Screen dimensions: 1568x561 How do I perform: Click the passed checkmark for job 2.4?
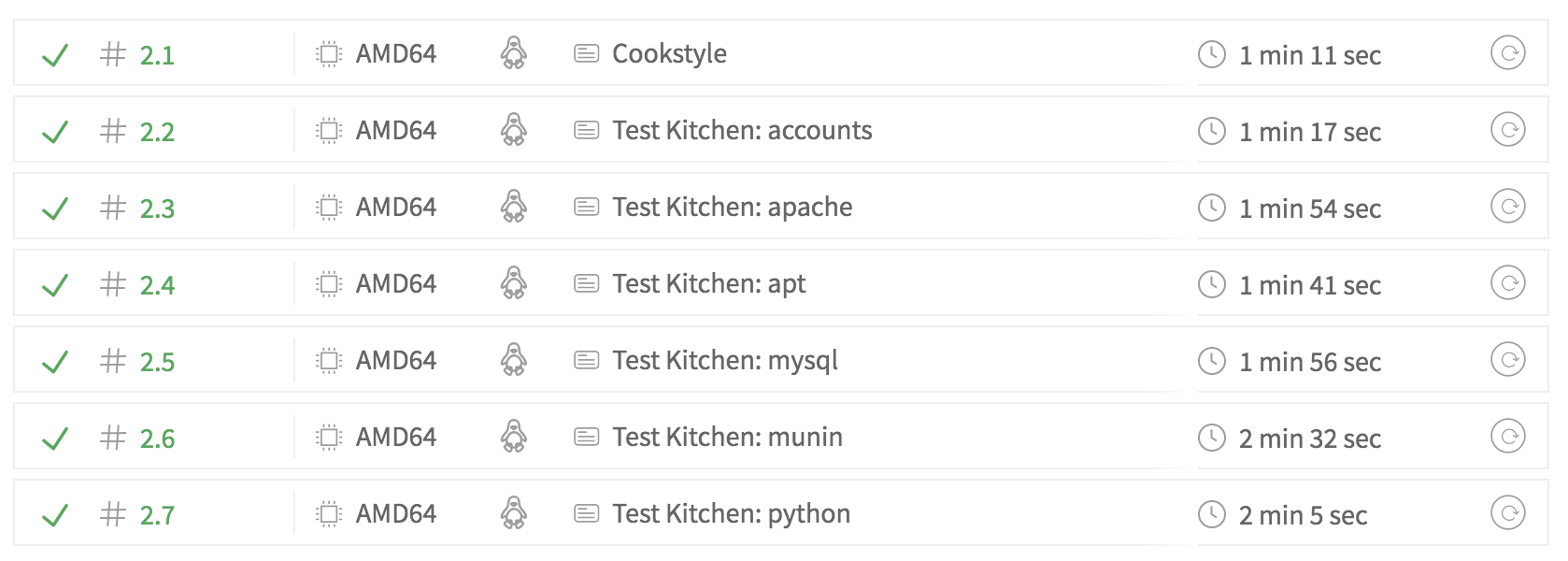coord(55,284)
